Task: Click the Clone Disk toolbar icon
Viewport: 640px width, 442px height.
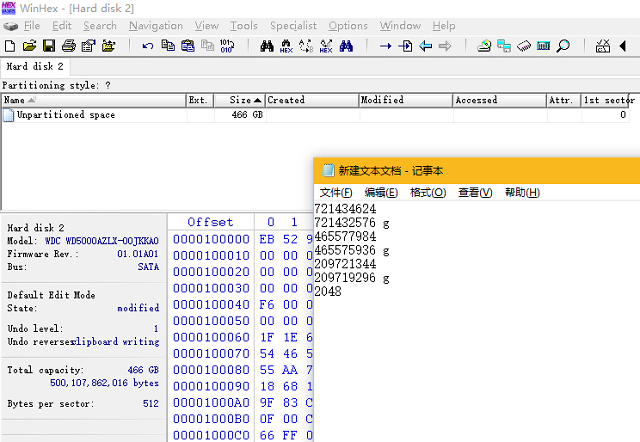Action: pyautogui.click(x=504, y=46)
